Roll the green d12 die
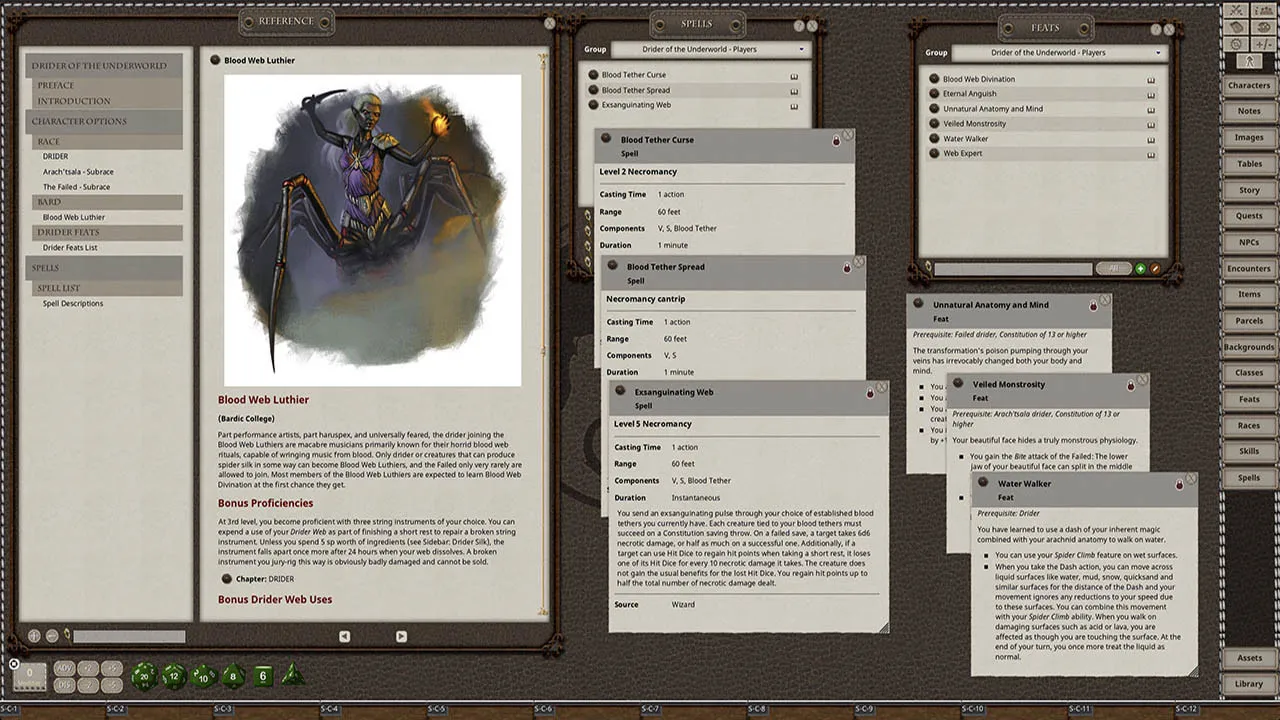The height and width of the screenshot is (720, 1280). tap(174, 675)
